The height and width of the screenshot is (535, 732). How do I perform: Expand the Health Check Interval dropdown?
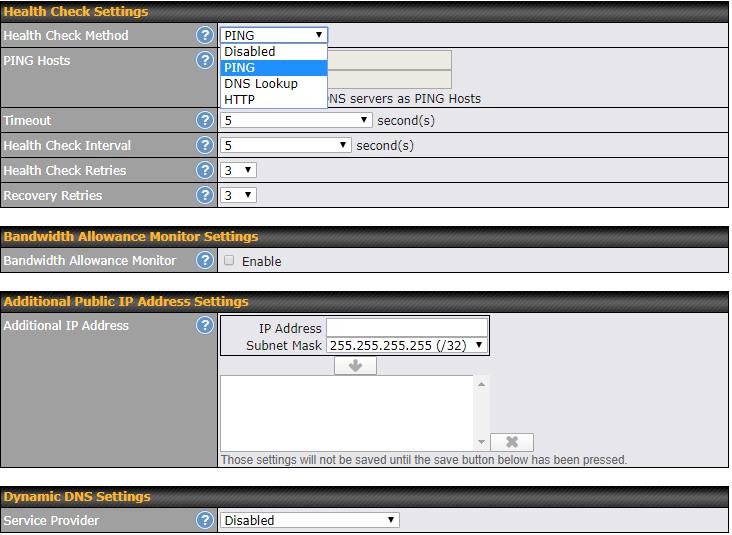click(x=286, y=145)
